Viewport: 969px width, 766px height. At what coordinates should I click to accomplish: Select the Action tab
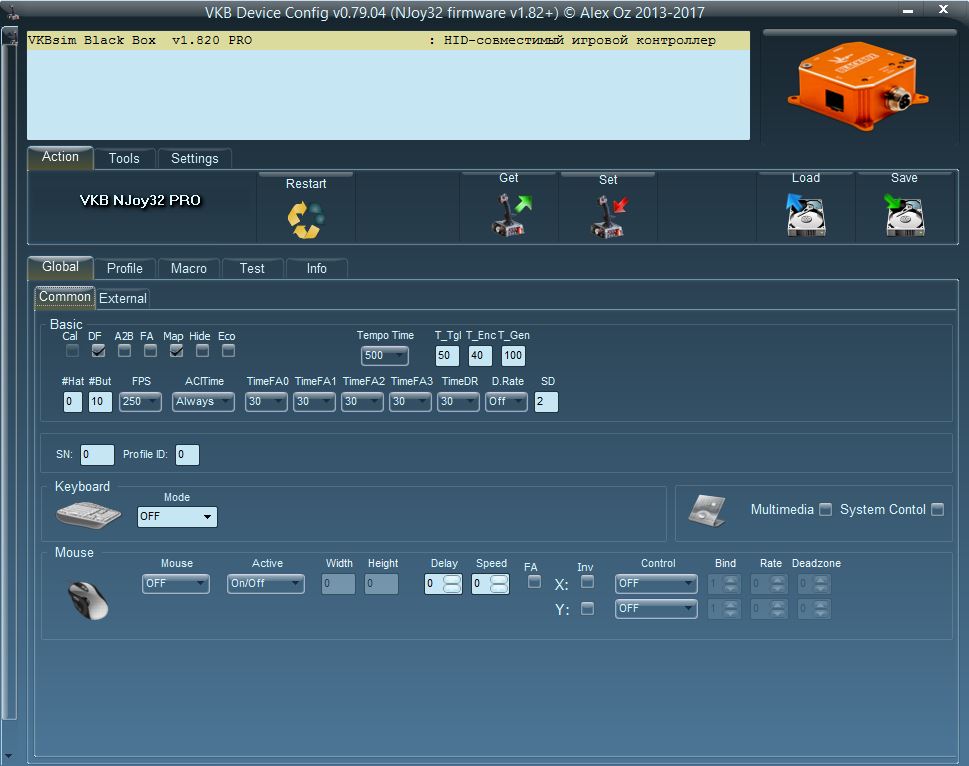[x=60, y=157]
